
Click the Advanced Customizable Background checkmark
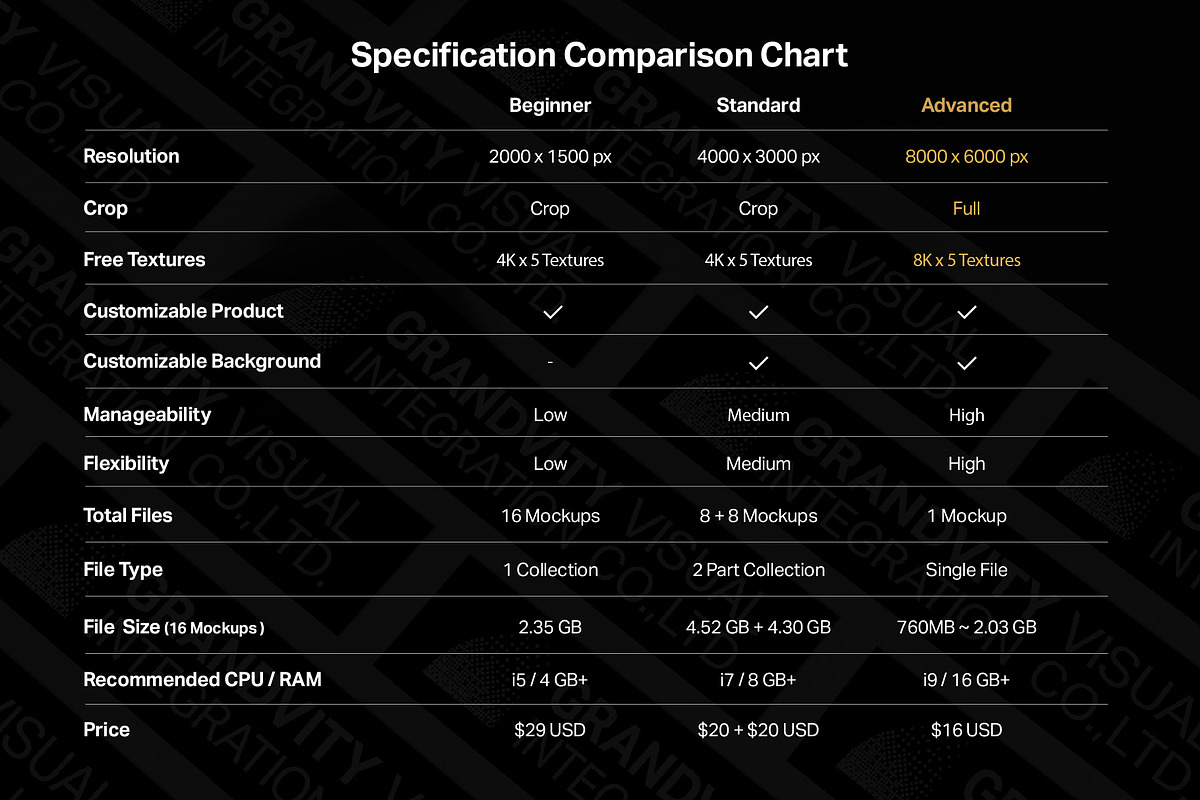(x=966, y=363)
